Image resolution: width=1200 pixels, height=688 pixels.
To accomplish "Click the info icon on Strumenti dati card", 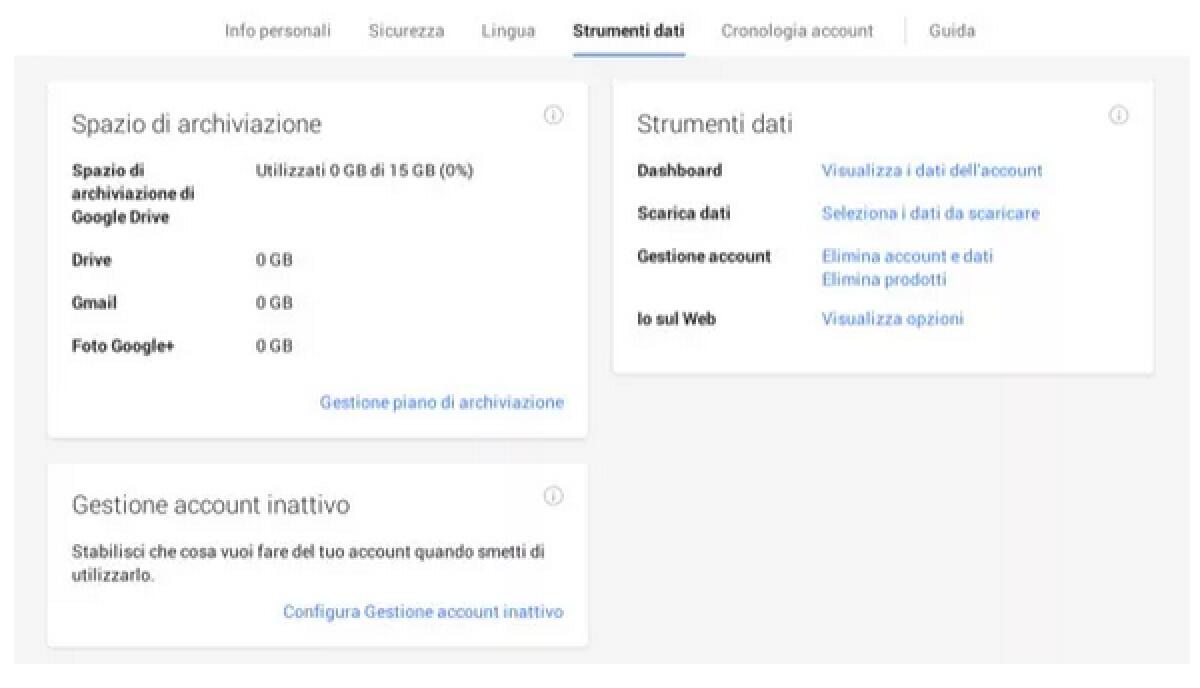I will (x=1119, y=115).
